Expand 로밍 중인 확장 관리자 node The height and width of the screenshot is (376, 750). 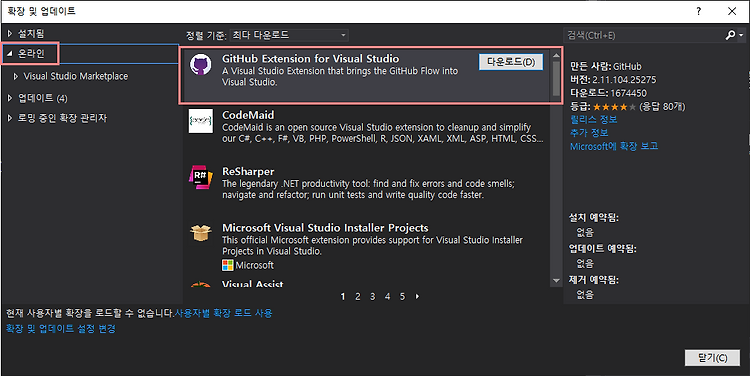[x=10, y=118]
